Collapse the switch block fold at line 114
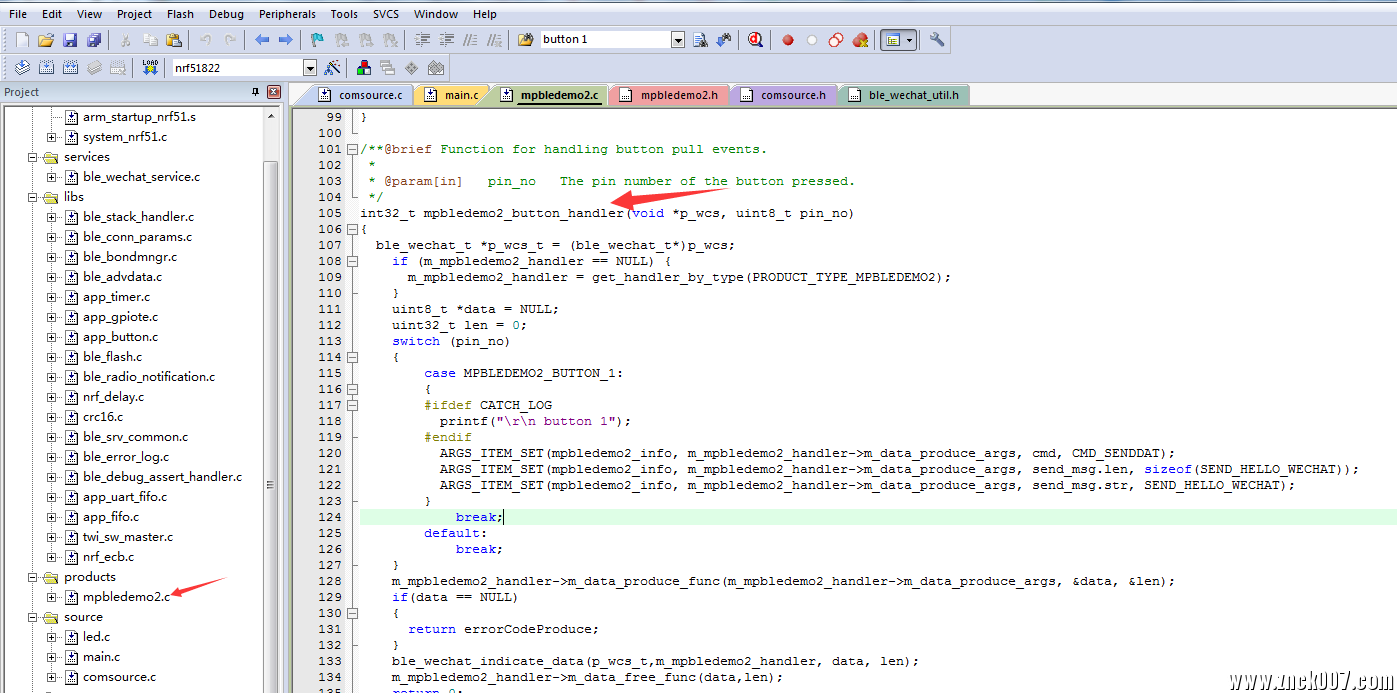 pos(352,357)
